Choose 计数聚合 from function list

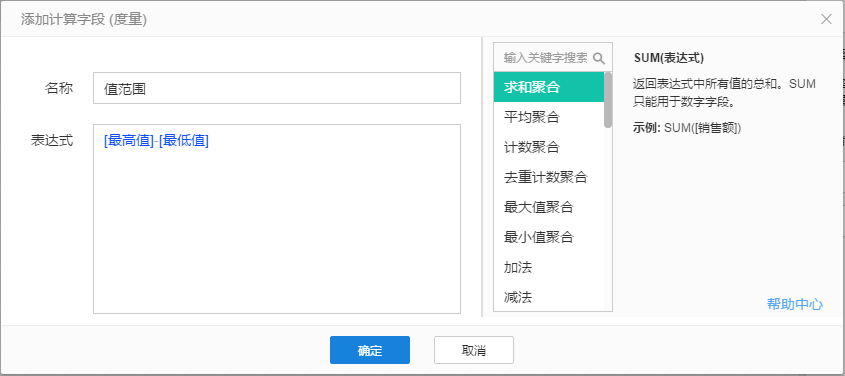point(549,147)
